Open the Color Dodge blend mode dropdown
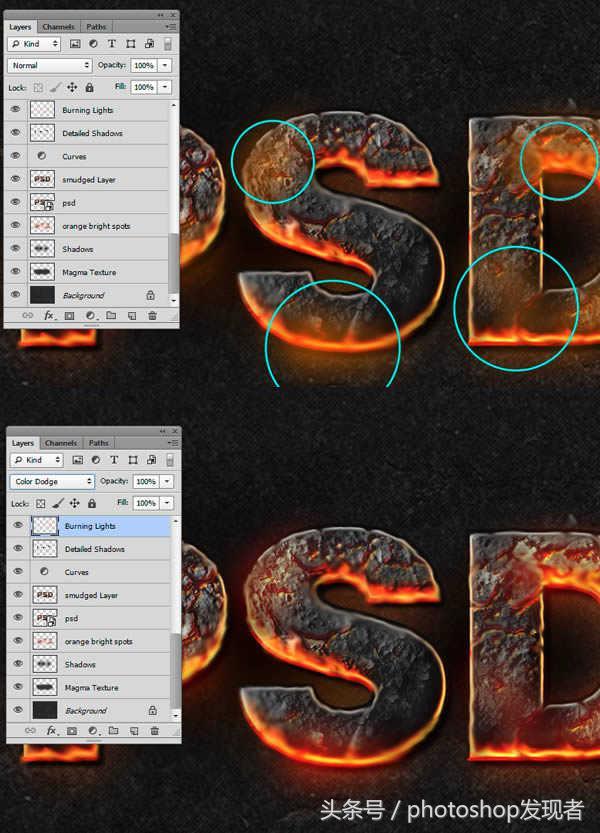The image size is (600, 833). (52, 481)
